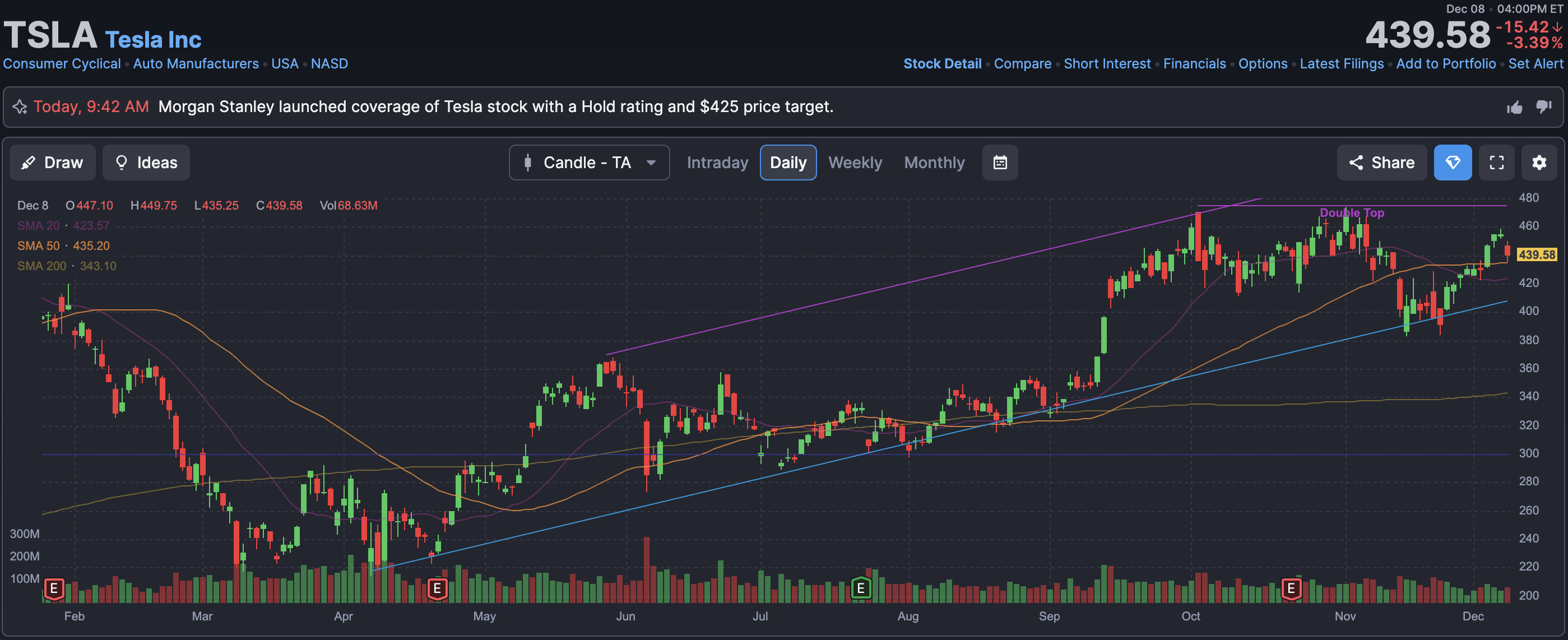Viewport: 1568px width, 640px height.
Task: Click the green earnings E marker in July
Action: click(861, 588)
